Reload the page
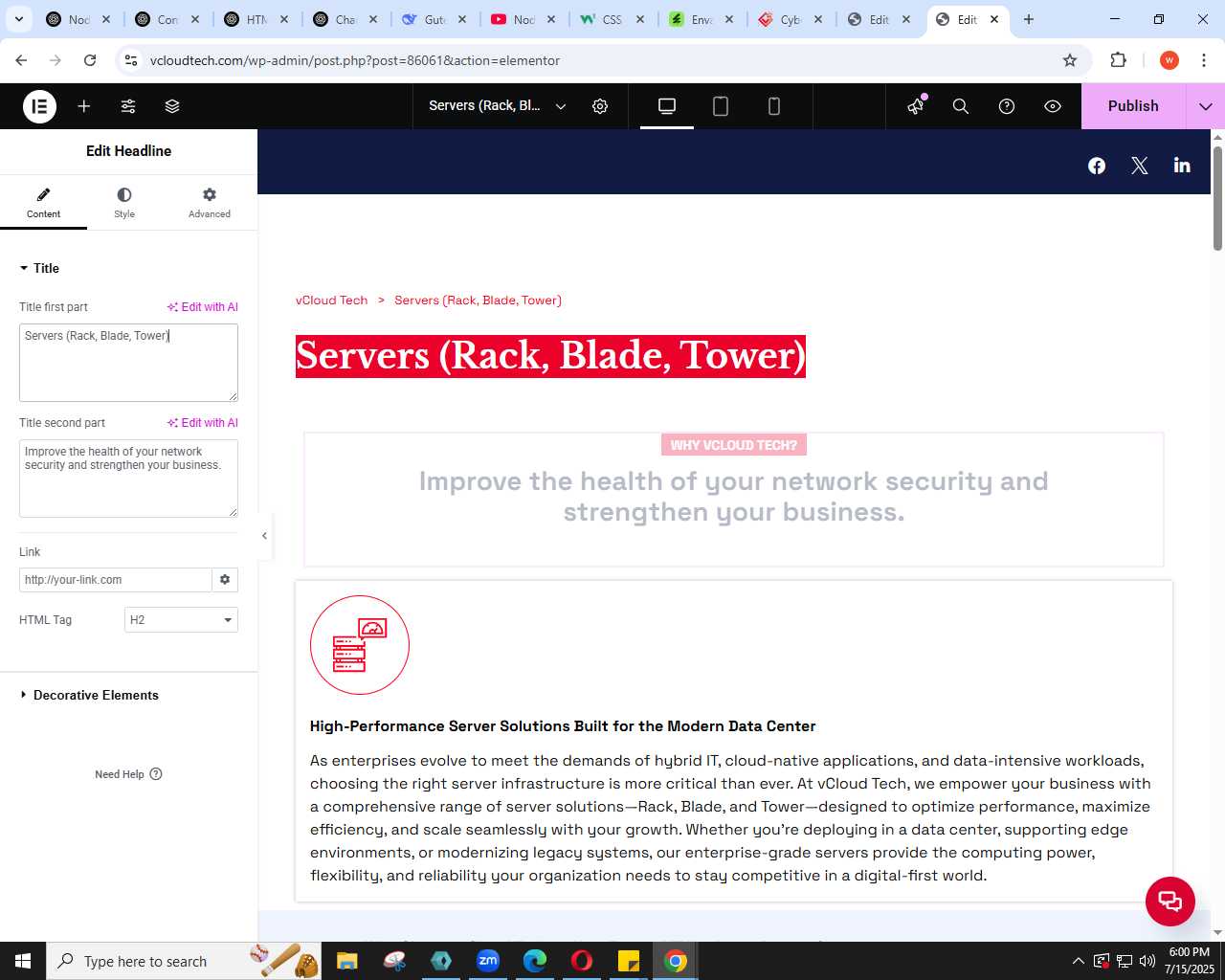 (90, 60)
